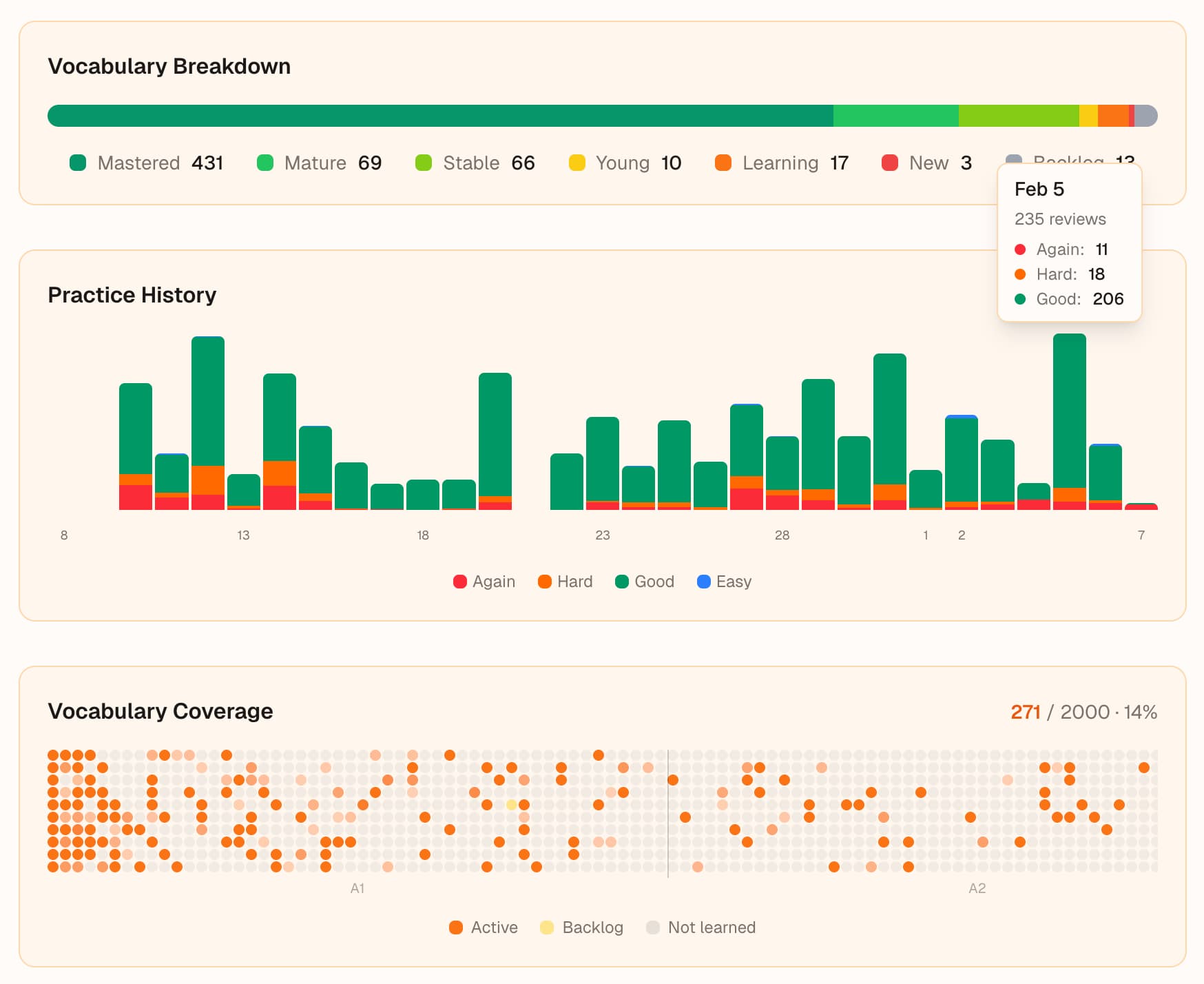Click the Learning legend orange dot
Viewport: 1204px width, 984px height.
click(723, 163)
